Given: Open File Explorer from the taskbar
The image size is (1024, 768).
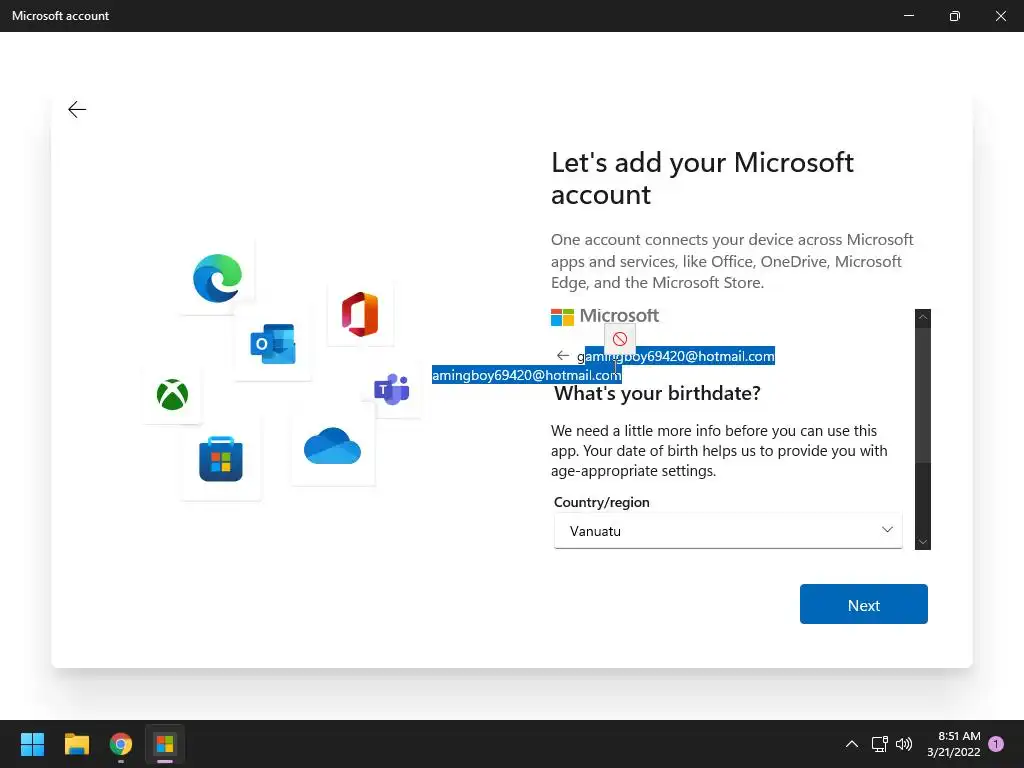Looking at the screenshot, I should 76,744.
